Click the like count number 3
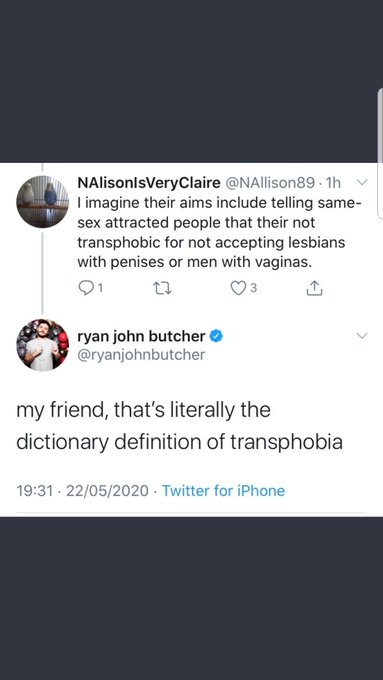 point(254,288)
